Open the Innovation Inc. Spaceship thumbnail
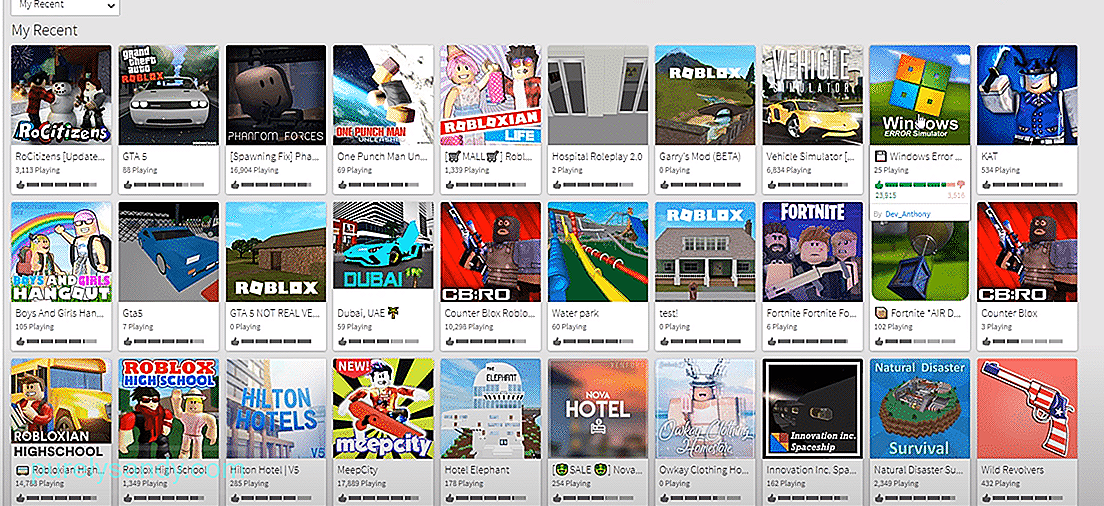This screenshot has width=1104, height=506. (813, 409)
